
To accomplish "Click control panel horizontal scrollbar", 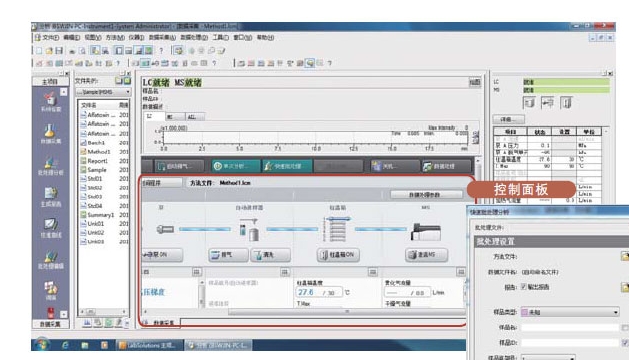I will coord(347,311).
